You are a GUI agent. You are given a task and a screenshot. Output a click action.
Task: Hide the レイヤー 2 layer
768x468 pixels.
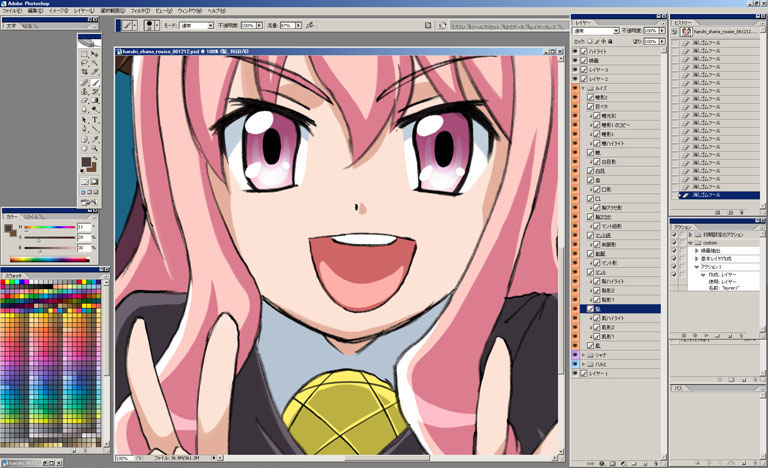(576, 78)
